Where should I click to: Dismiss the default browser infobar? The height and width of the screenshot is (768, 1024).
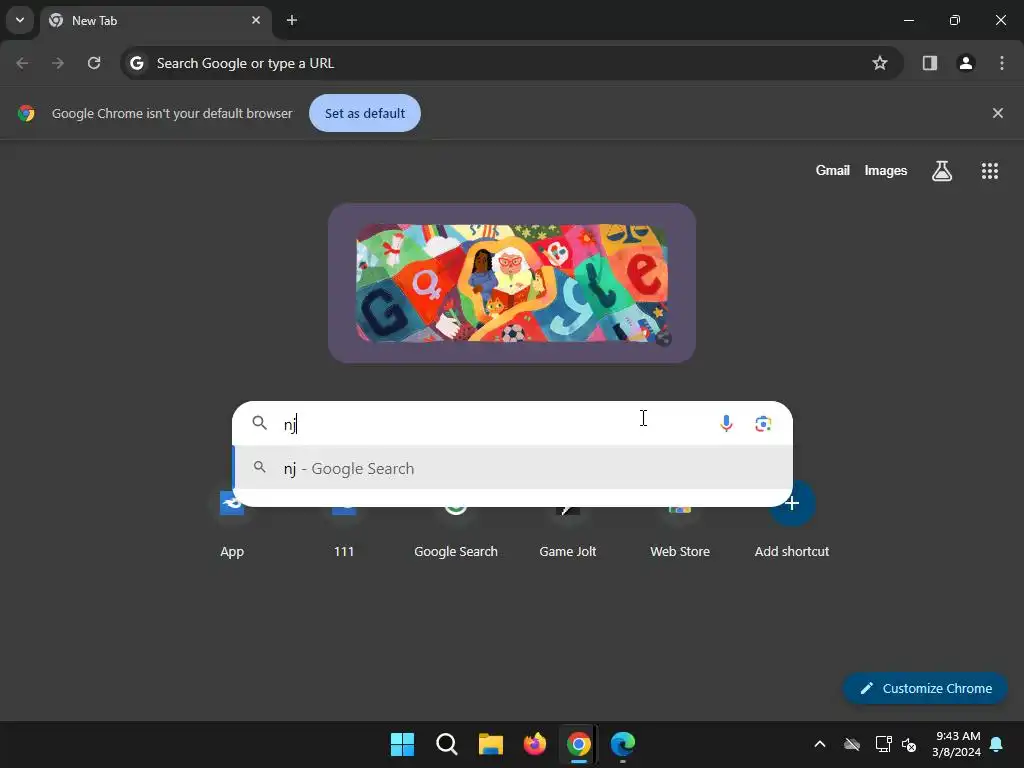point(998,113)
